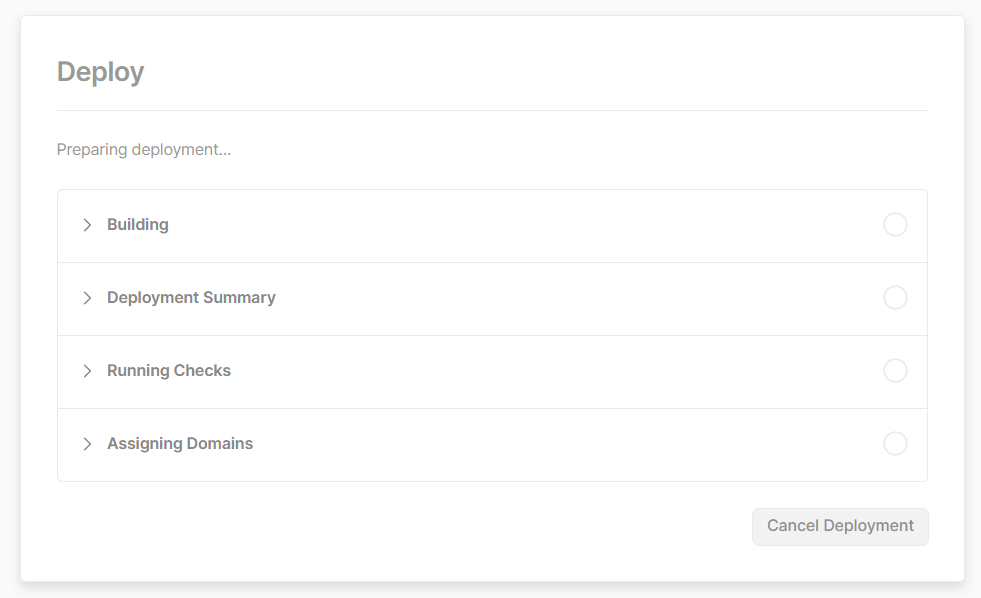
Task: Click the Deployment Summary status circle
Action: (x=895, y=298)
